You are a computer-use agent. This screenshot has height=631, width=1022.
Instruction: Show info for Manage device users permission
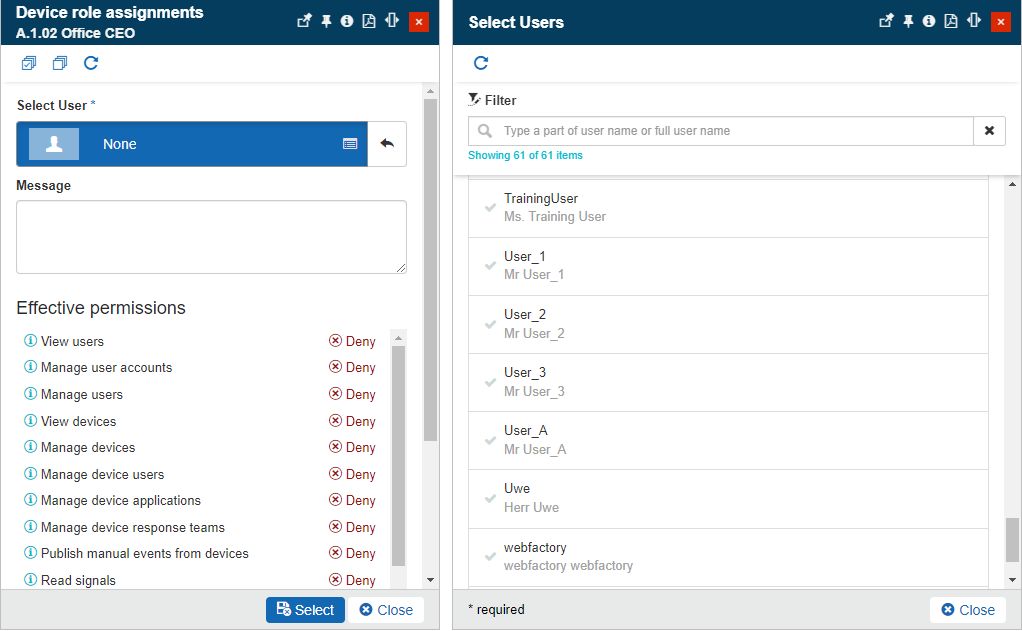pyautogui.click(x=30, y=474)
